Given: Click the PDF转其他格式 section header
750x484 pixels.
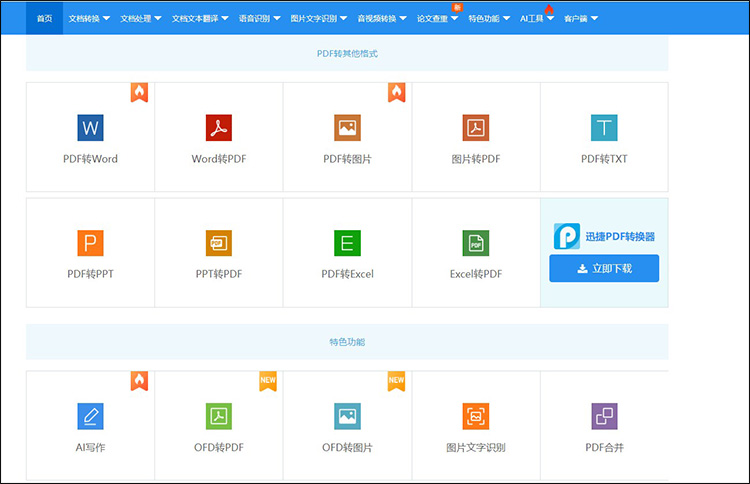Looking at the screenshot, I should (347, 54).
